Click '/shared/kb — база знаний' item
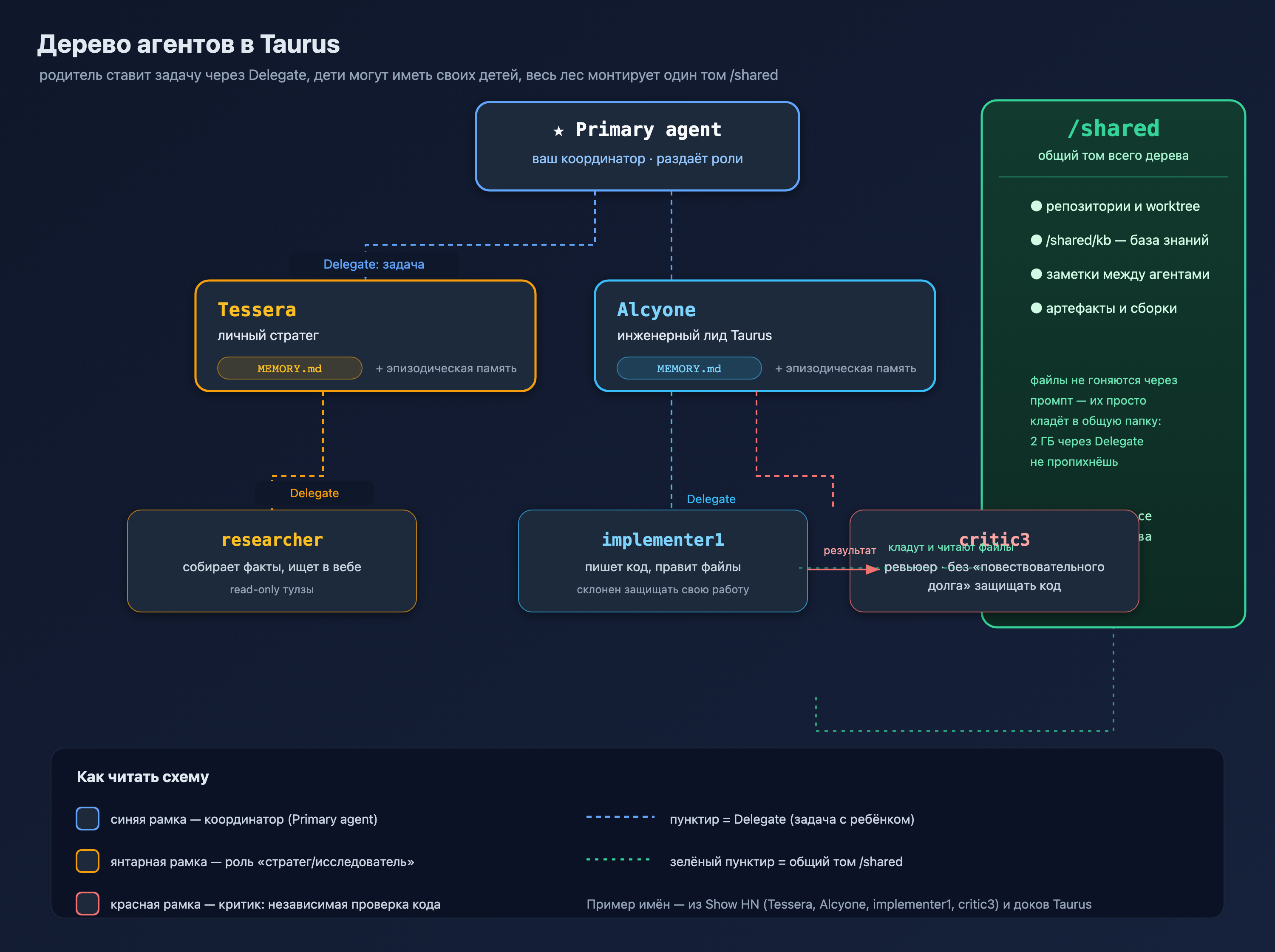Screen dimensions: 1275x952 pos(1127,240)
